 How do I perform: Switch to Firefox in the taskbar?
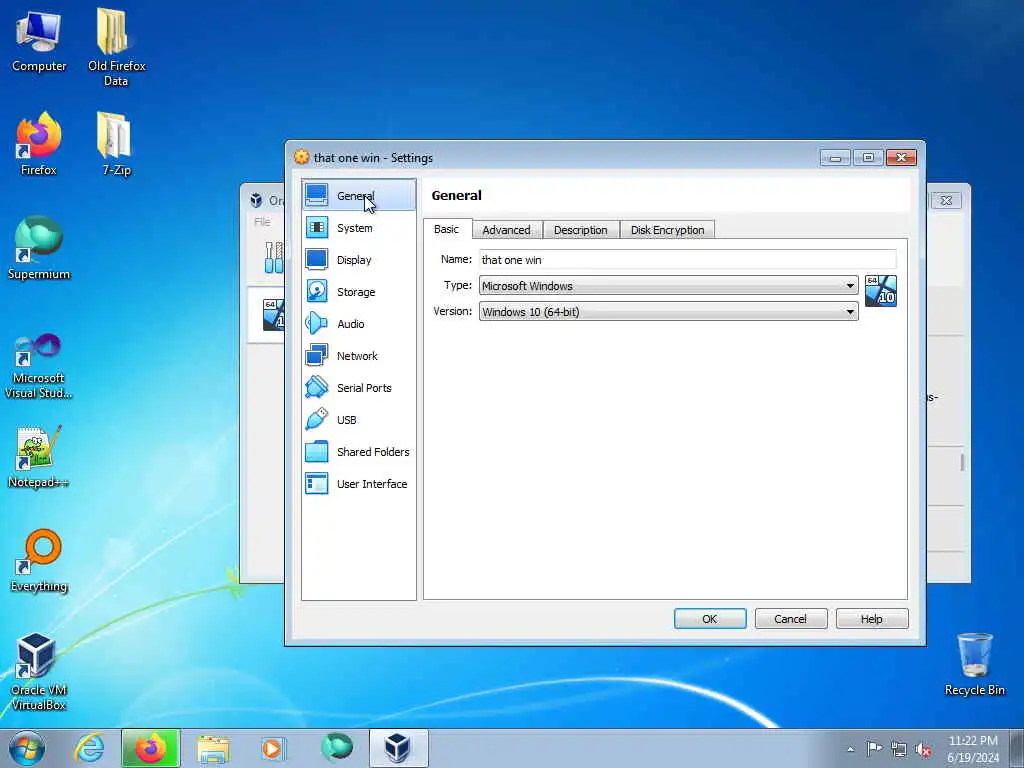[x=150, y=748]
